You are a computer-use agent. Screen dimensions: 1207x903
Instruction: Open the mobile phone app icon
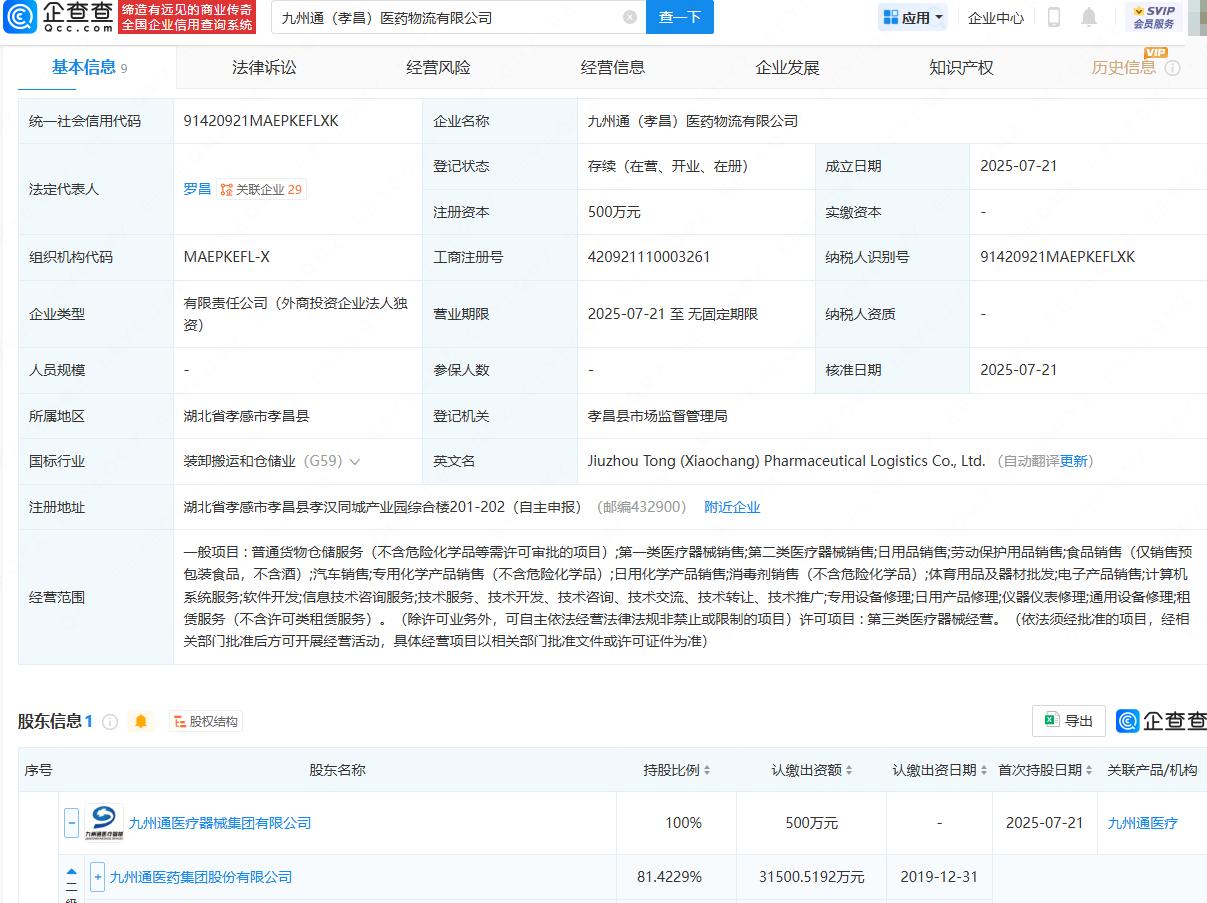[1053, 17]
